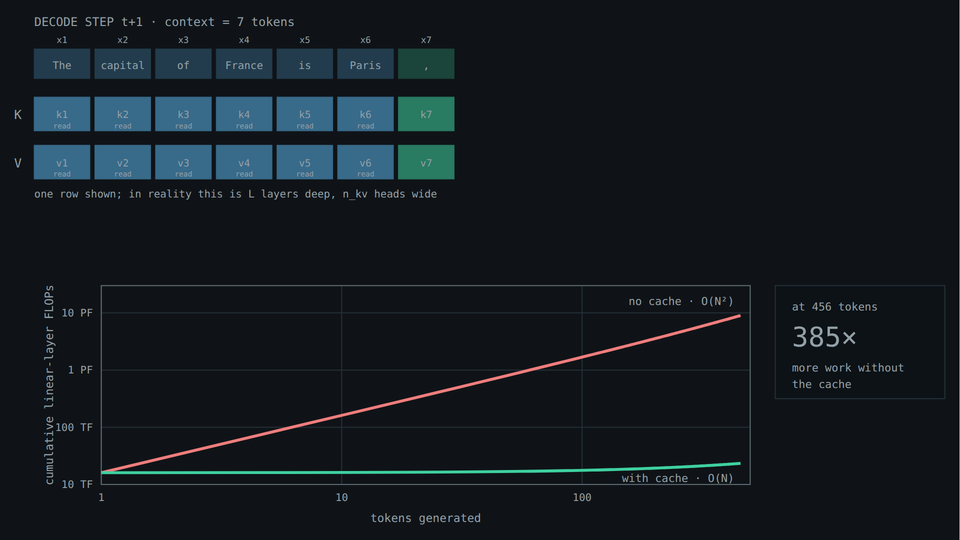The width and height of the screenshot is (960, 540).
Task: Click the '10 TF' y-axis tick
Action: tap(77, 484)
